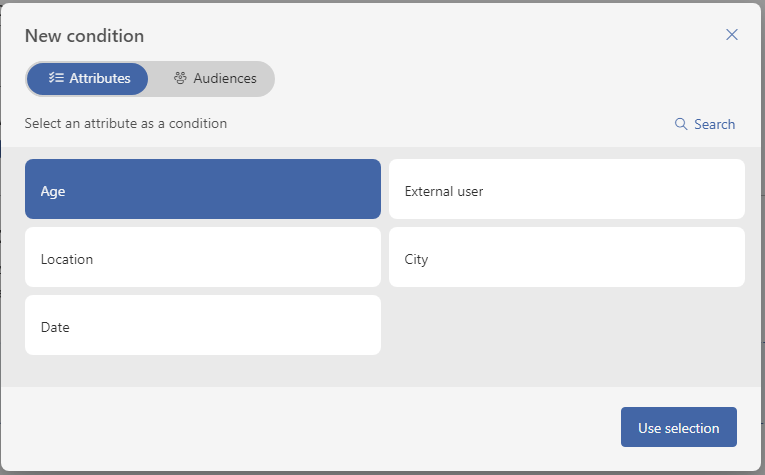Click the 'Attributes' text label
The height and width of the screenshot is (475, 765).
point(100,78)
